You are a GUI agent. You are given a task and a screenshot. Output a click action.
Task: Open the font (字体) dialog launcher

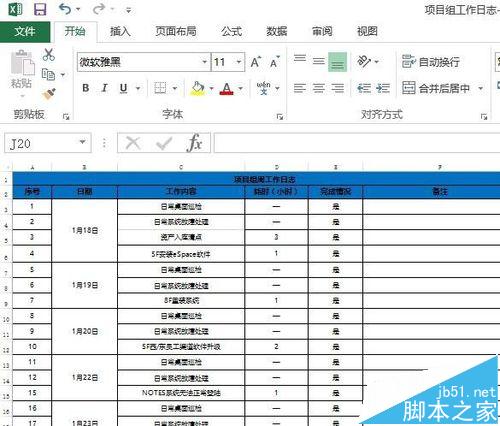pos(280,116)
